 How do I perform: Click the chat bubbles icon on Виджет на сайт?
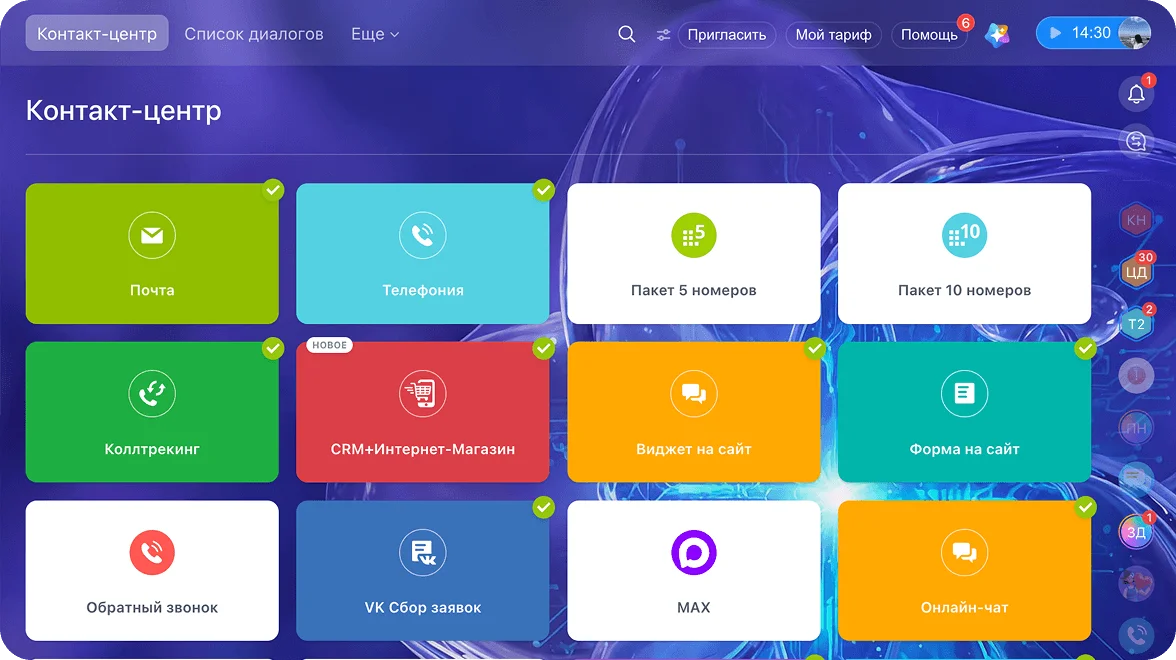coord(694,394)
